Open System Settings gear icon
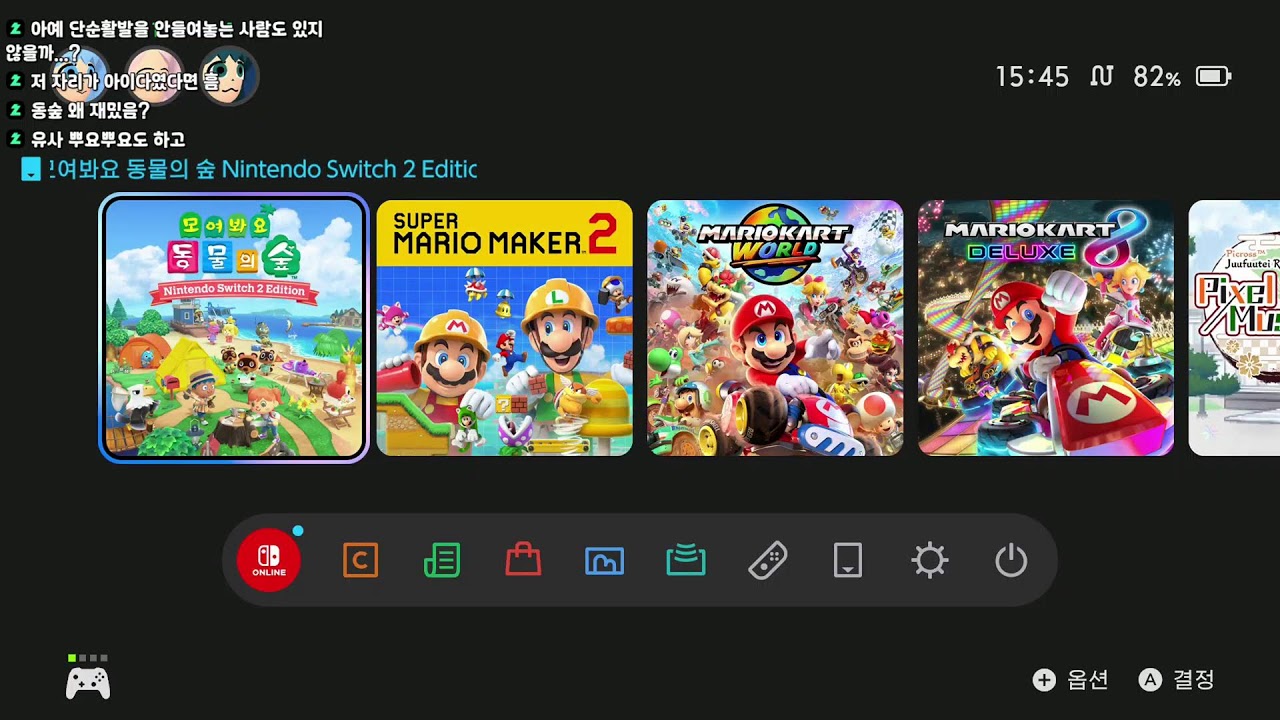Image resolution: width=1280 pixels, height=720 pixels. (930, 560)
